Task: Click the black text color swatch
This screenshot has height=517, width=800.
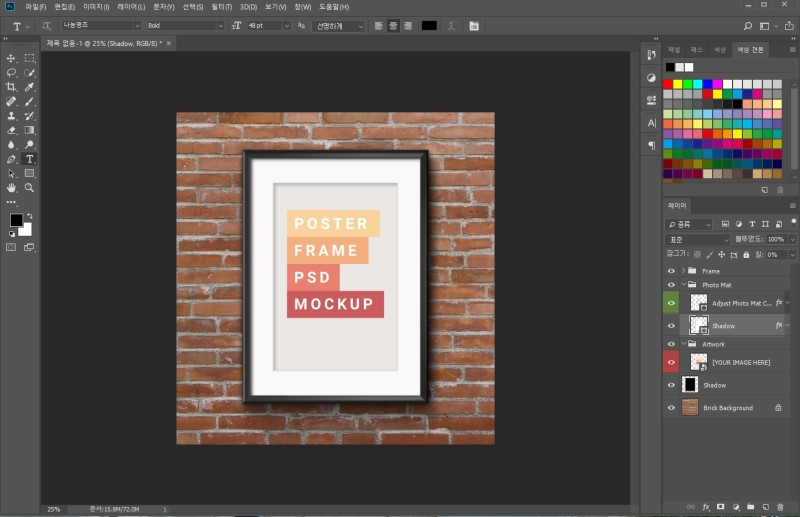Action: pyautogui.click(x=429, y=25)
